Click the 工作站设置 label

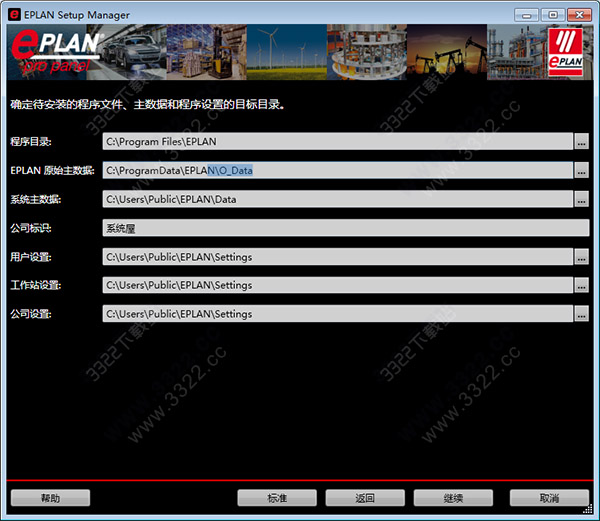click(x=35, y=285)
